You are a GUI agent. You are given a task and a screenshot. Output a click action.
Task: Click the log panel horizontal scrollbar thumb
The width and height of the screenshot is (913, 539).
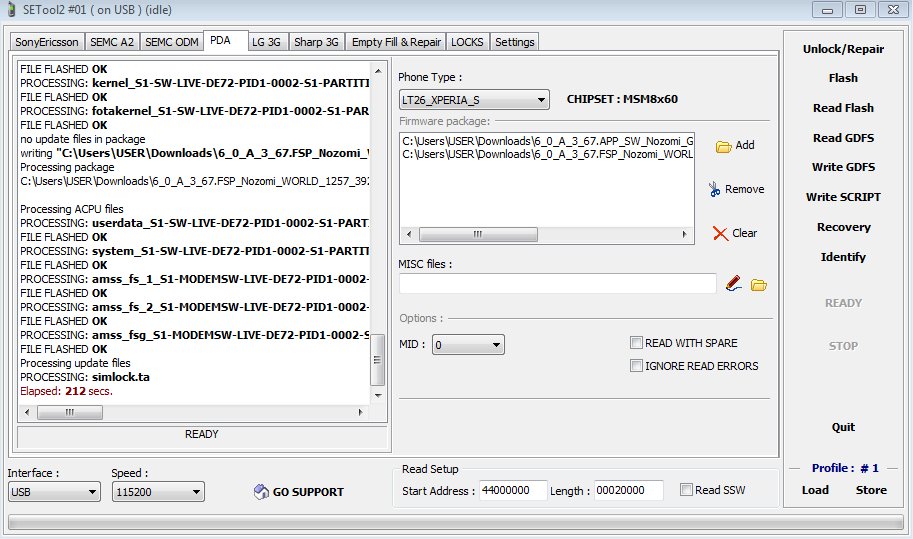click(x=70, y=412)
